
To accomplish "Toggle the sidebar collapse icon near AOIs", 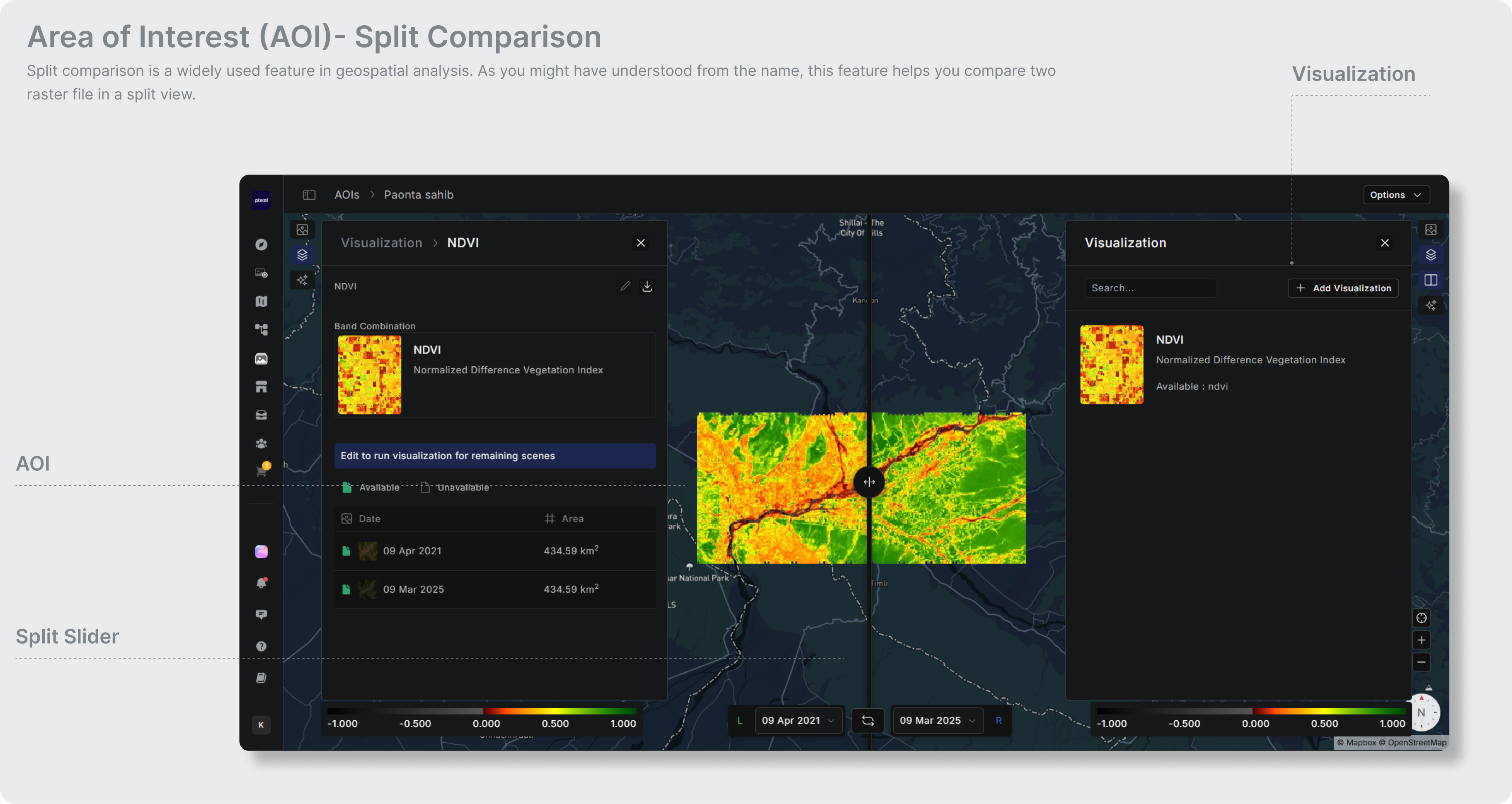I will tap(309, 195).
